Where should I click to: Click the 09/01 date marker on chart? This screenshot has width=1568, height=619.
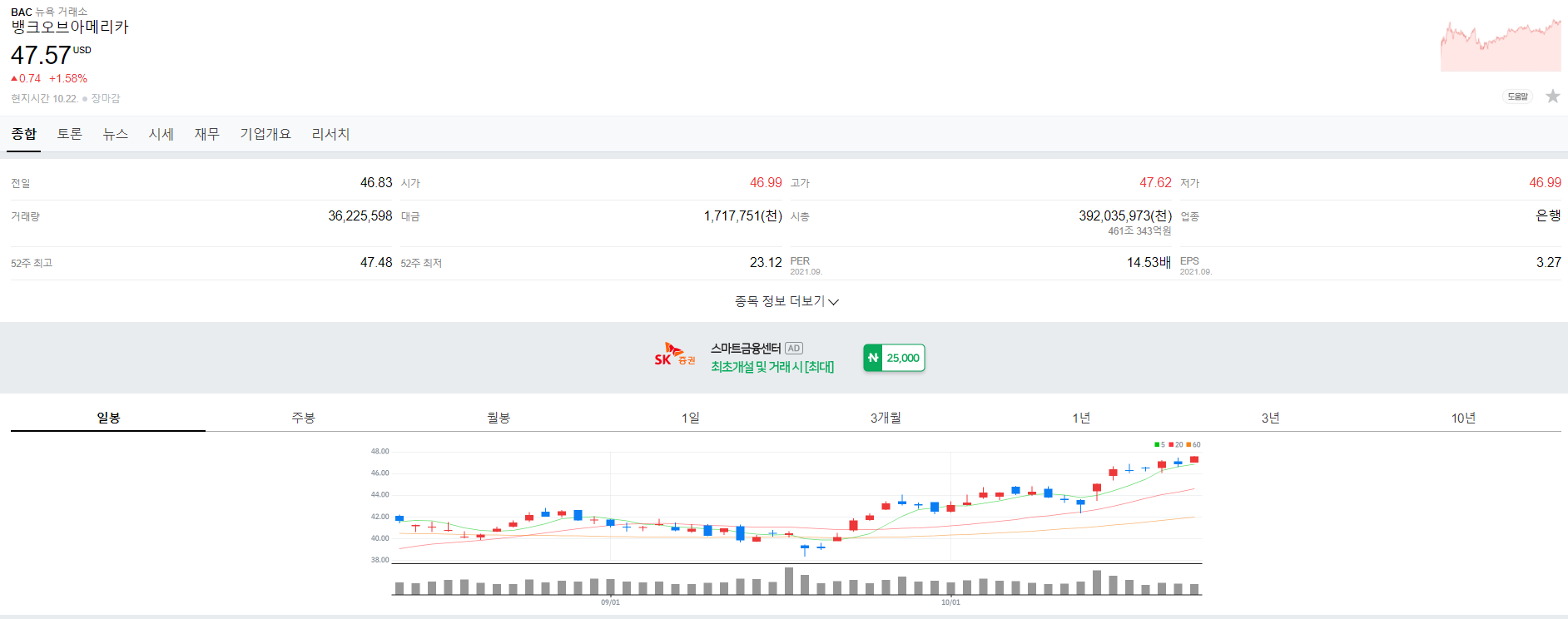click(x=610, y=602)
